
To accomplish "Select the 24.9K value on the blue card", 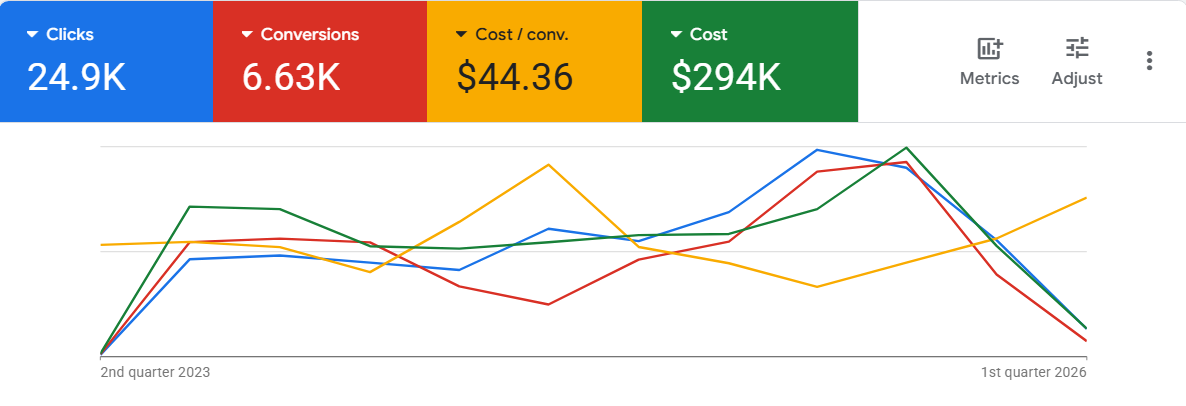I will point(77,77).
